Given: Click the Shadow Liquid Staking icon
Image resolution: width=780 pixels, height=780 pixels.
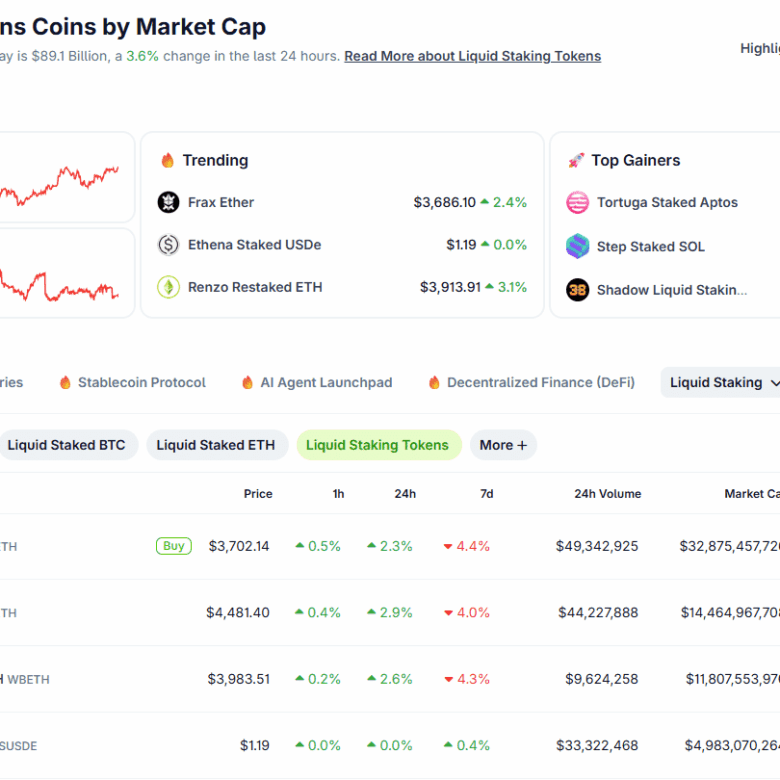Looking at the screenshot, I should [x=577, y=290].
